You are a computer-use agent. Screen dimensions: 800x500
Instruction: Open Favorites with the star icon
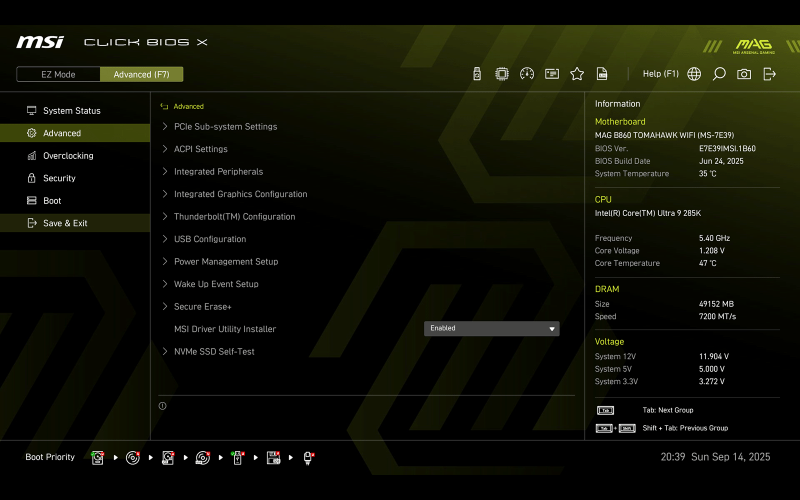coord(577,74)
